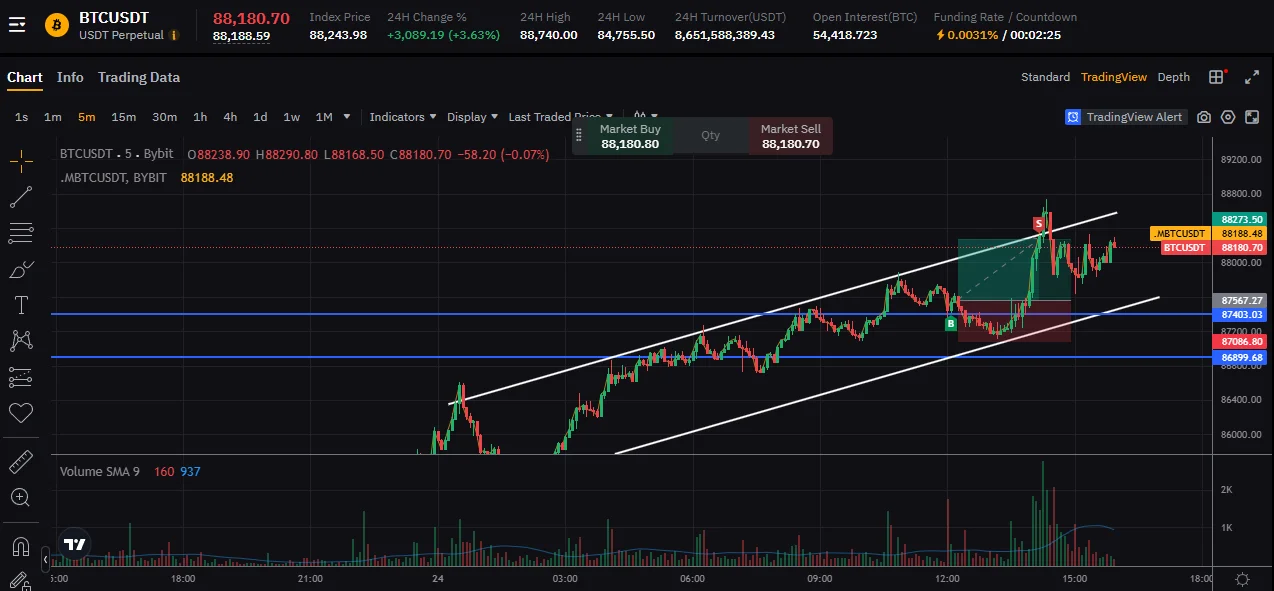The height and width of the screenshot is (591, 1274).
Task: Click the 87403.03 blue line price label
Action: point(1242,314)
